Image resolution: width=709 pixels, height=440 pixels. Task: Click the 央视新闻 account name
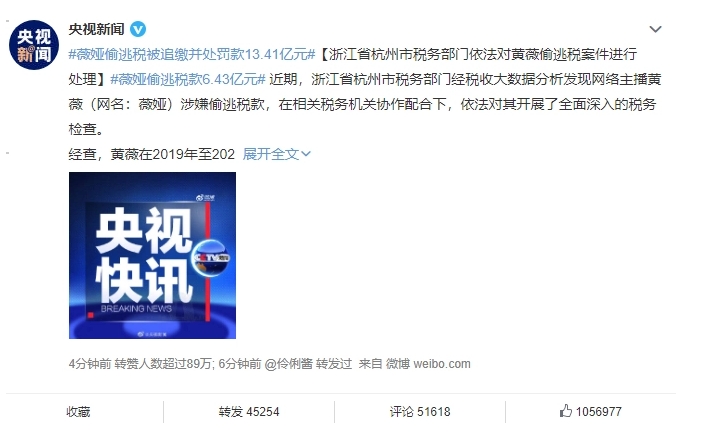click(96, 29)
